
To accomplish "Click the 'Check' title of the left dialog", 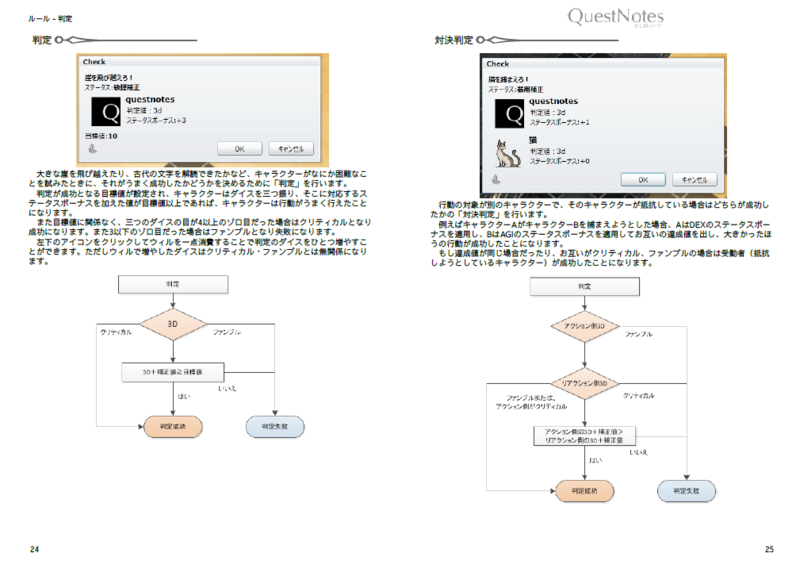I will [94, 62].
